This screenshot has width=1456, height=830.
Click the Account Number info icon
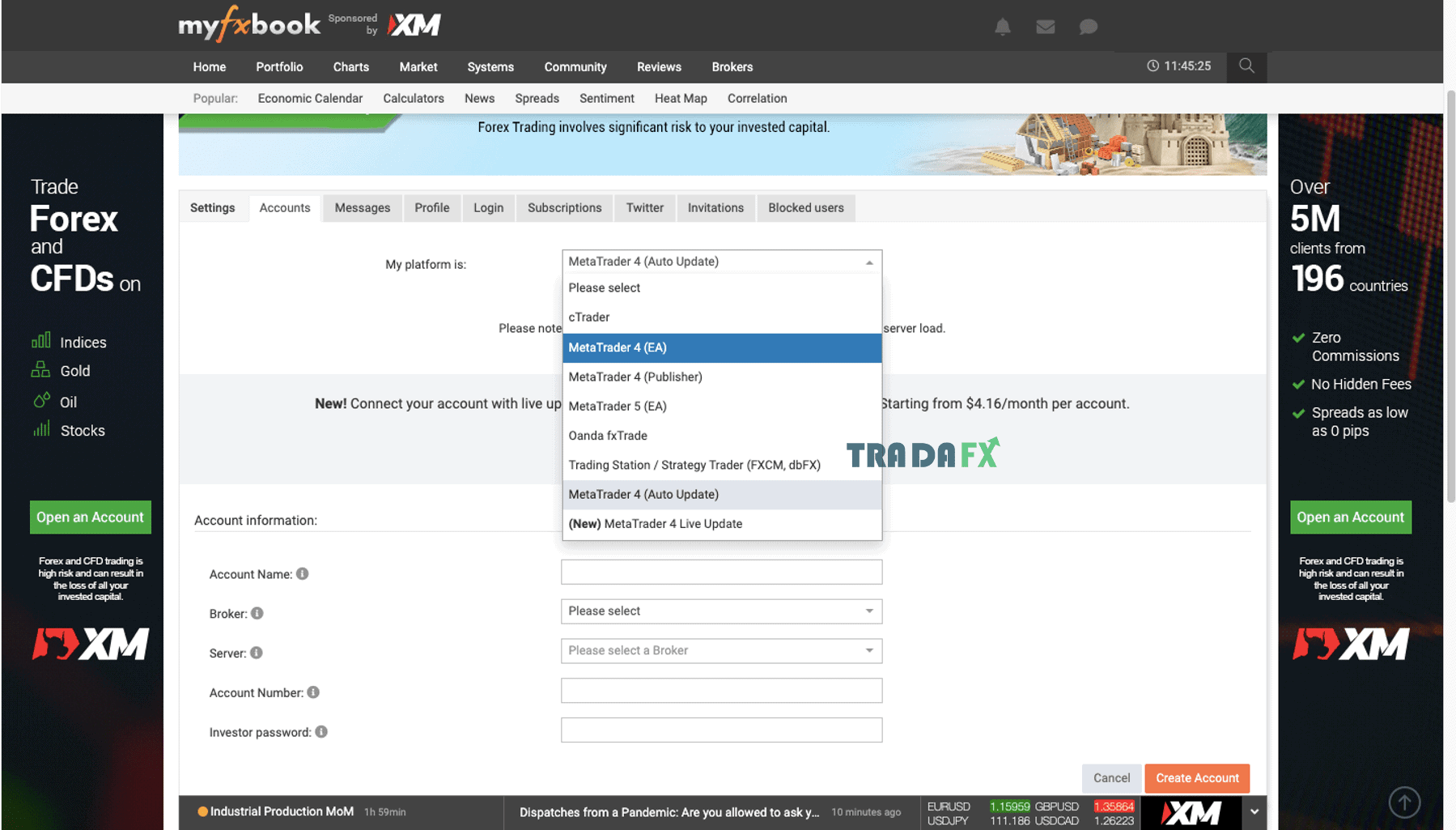point(313,692)
